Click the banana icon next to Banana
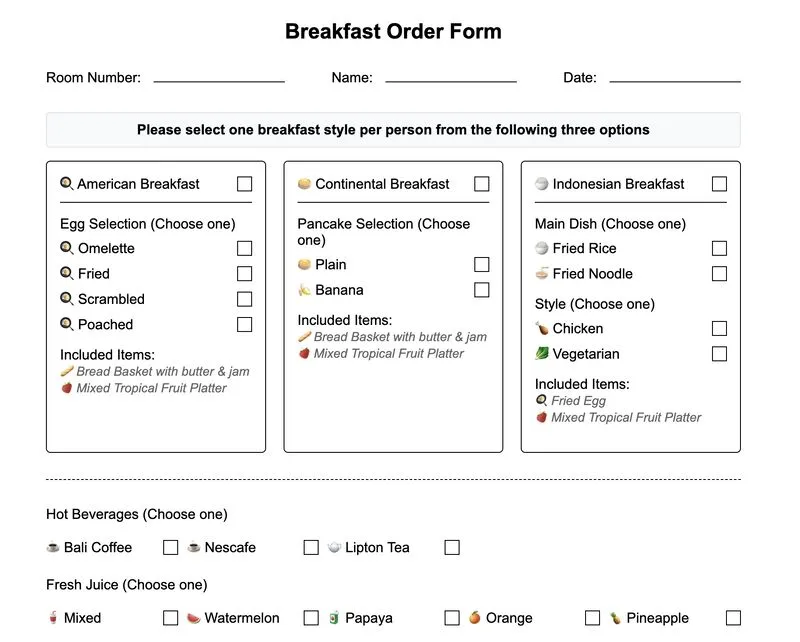Screen dimensions: 800x642 [304, 290]
